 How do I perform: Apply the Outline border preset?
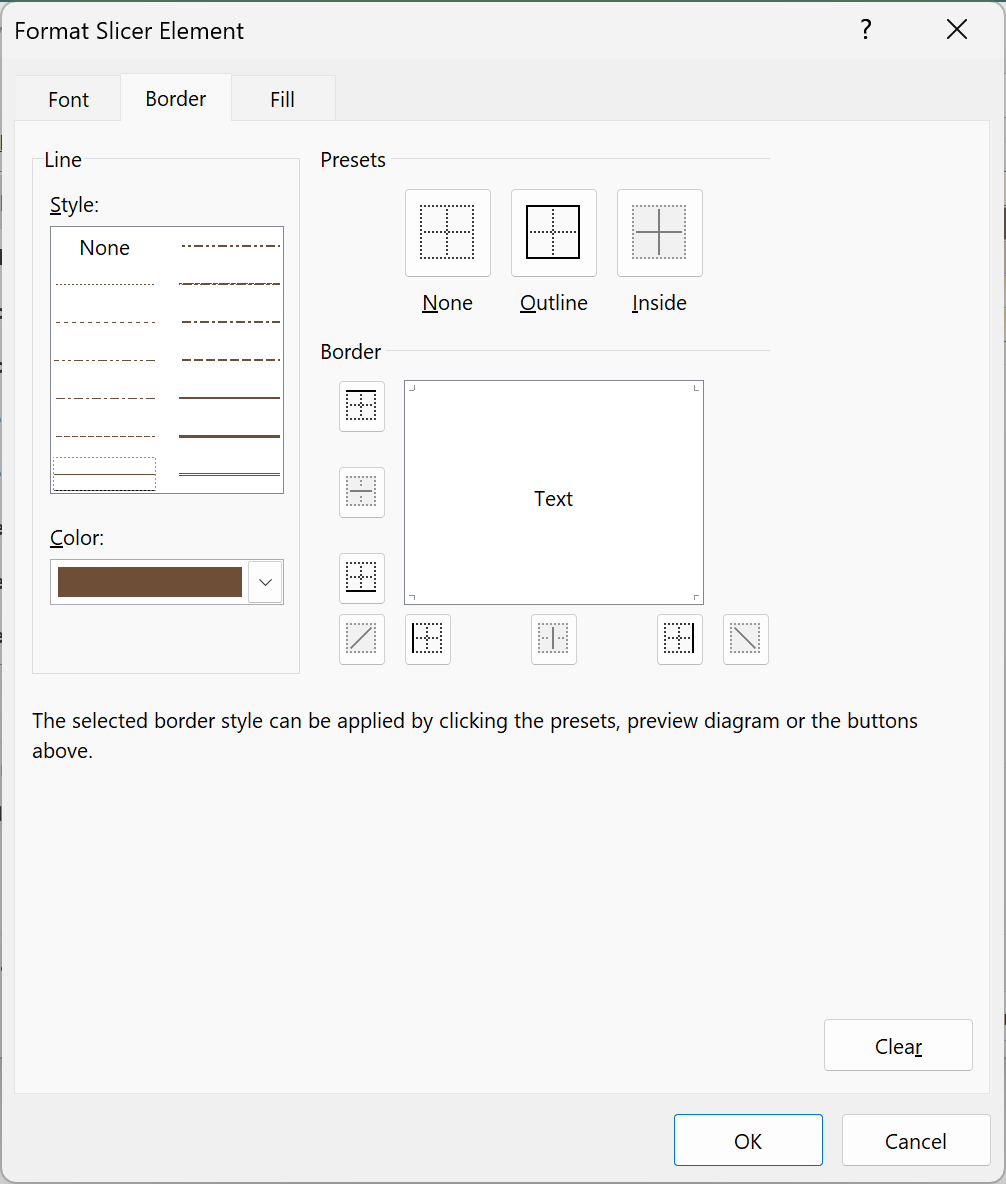554,233
